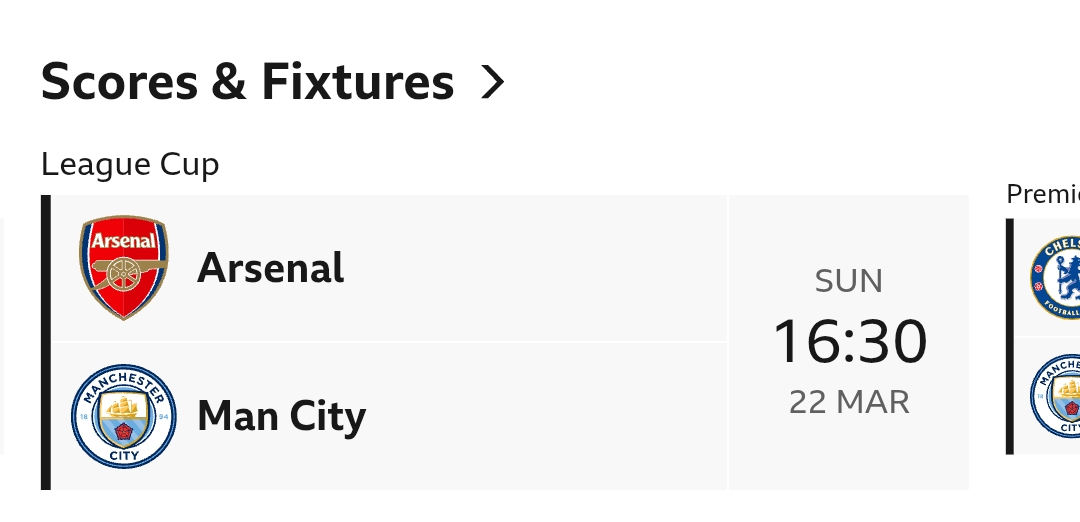This screenshot has width=1080, height=522.
Task: Select the partially visible Premier League label
Action: 1042,194
